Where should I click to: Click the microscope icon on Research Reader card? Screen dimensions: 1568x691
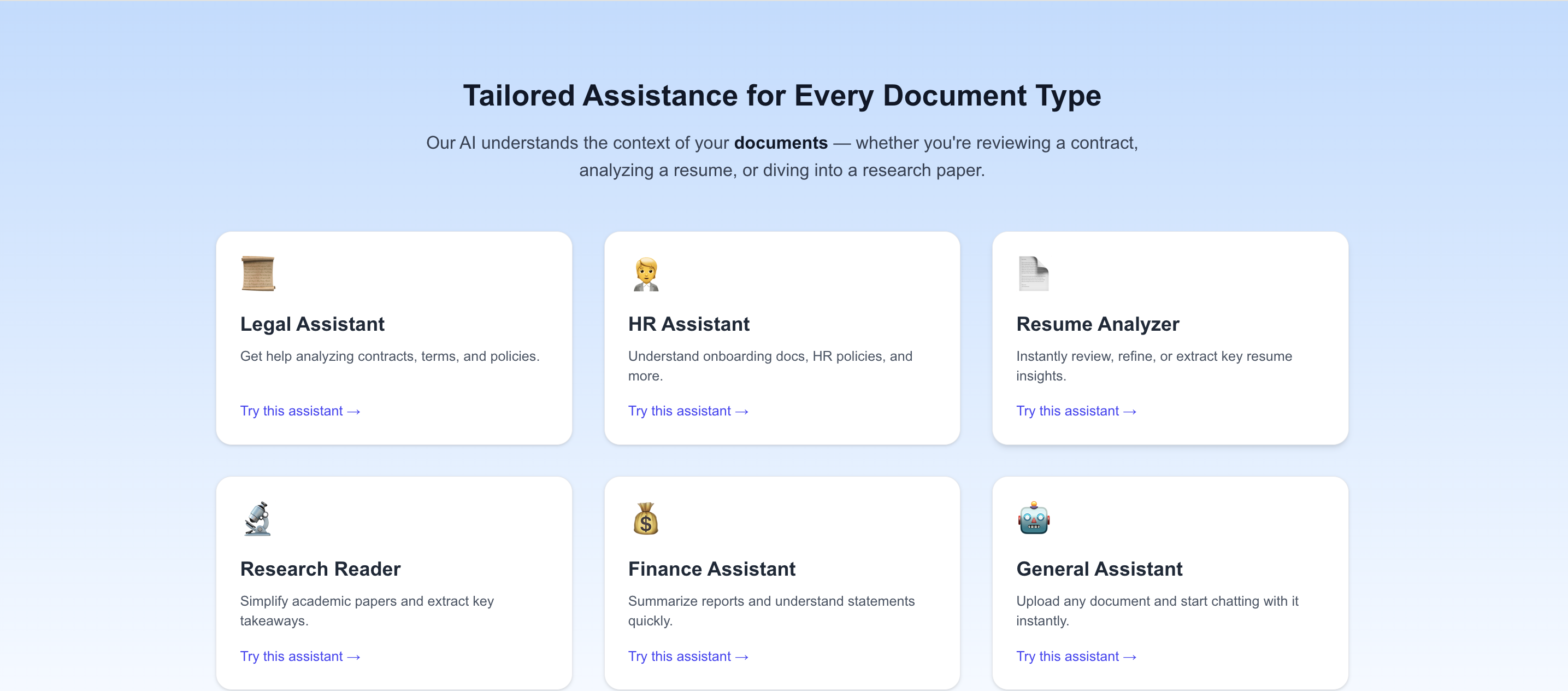point(257,519)
